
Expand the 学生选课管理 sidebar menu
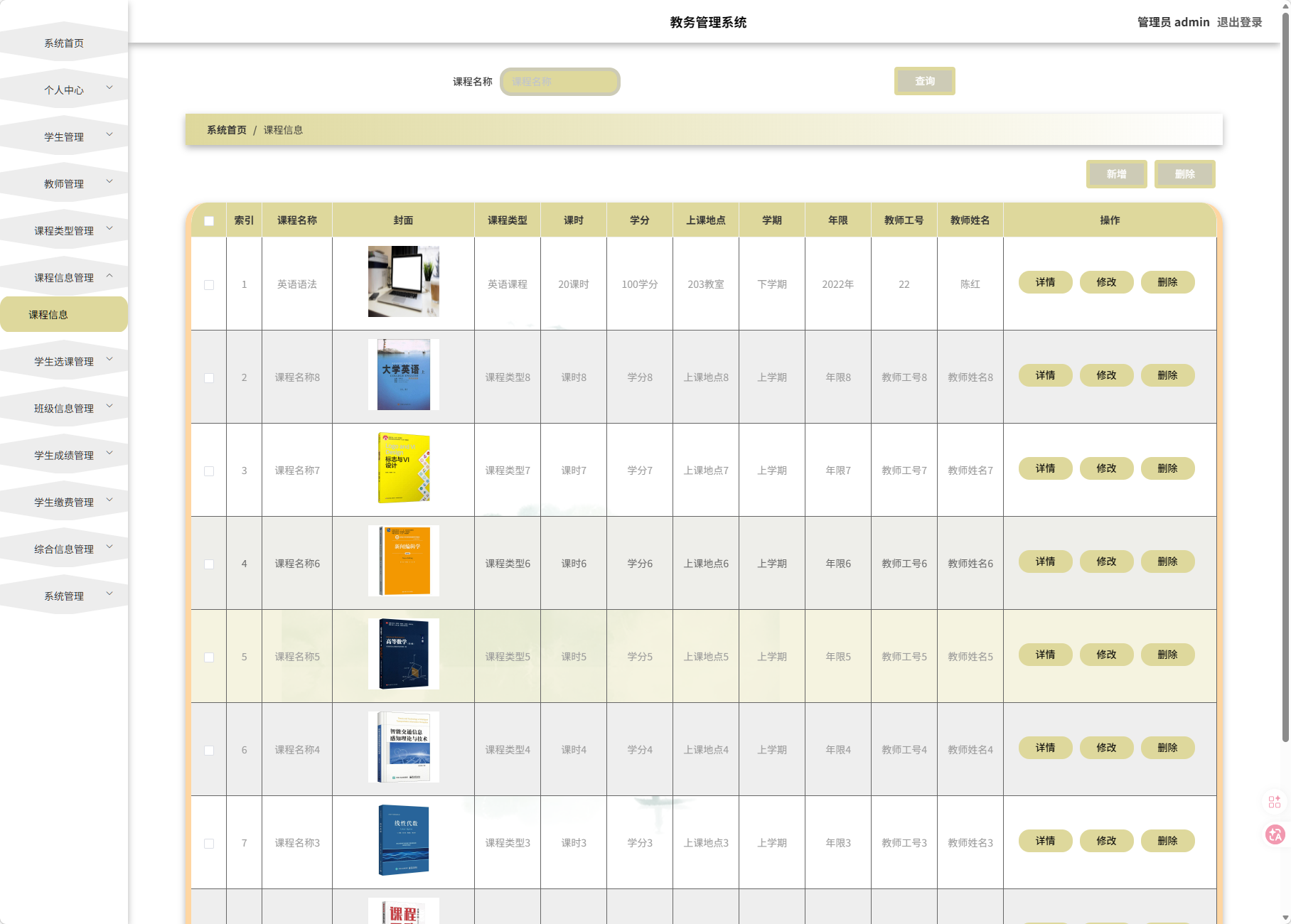[x=64, y=361]
